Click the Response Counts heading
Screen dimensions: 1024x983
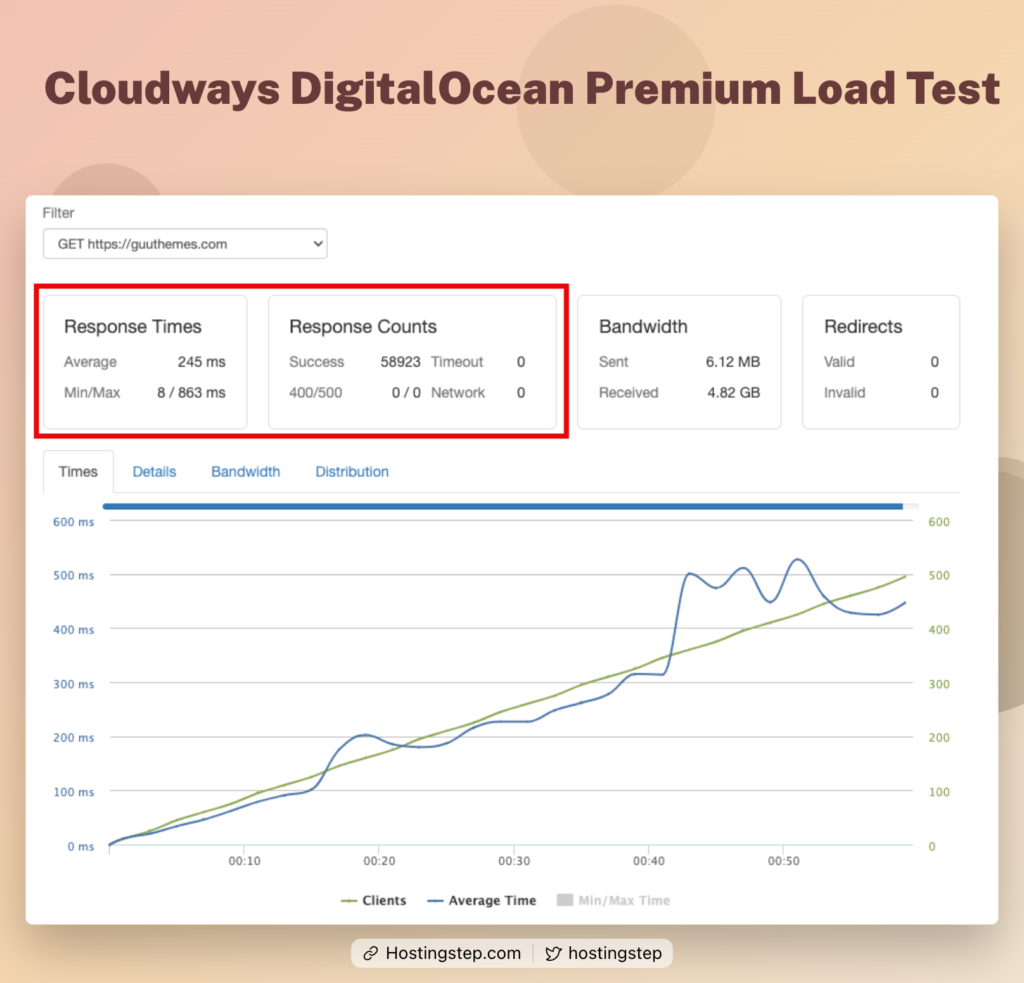pos(363,327)
